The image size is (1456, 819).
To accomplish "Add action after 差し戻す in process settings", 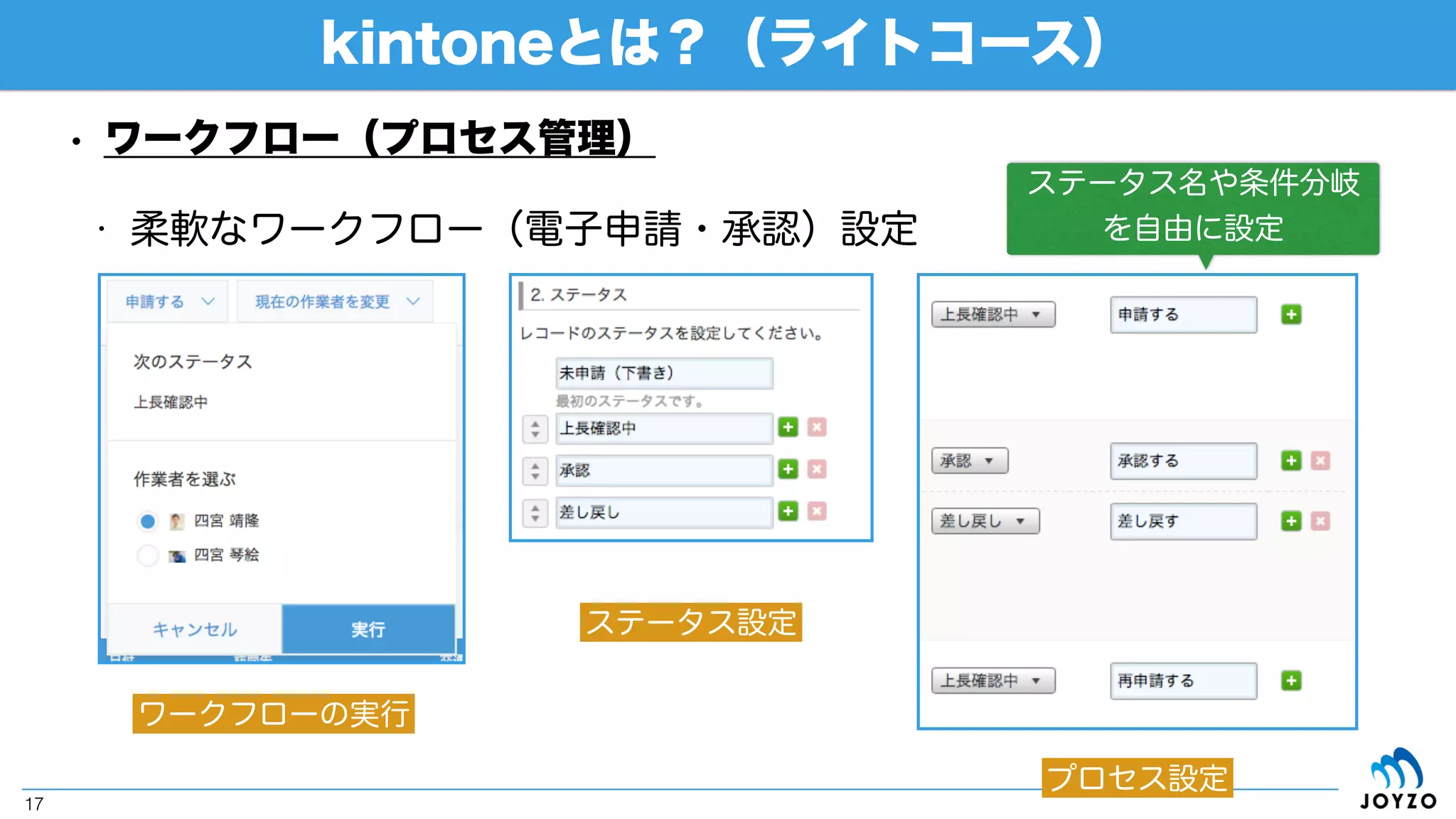I will click(x=1291, y=521).
